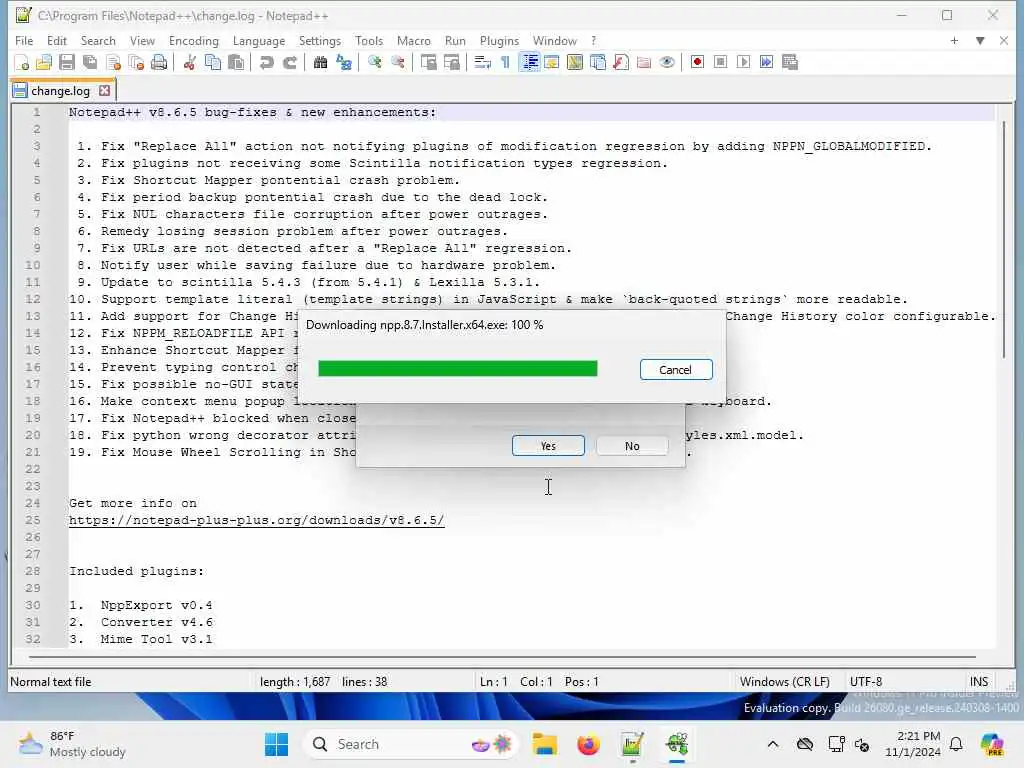
Task: Open the document list dropdown arrow
Action: pos(980,40)
